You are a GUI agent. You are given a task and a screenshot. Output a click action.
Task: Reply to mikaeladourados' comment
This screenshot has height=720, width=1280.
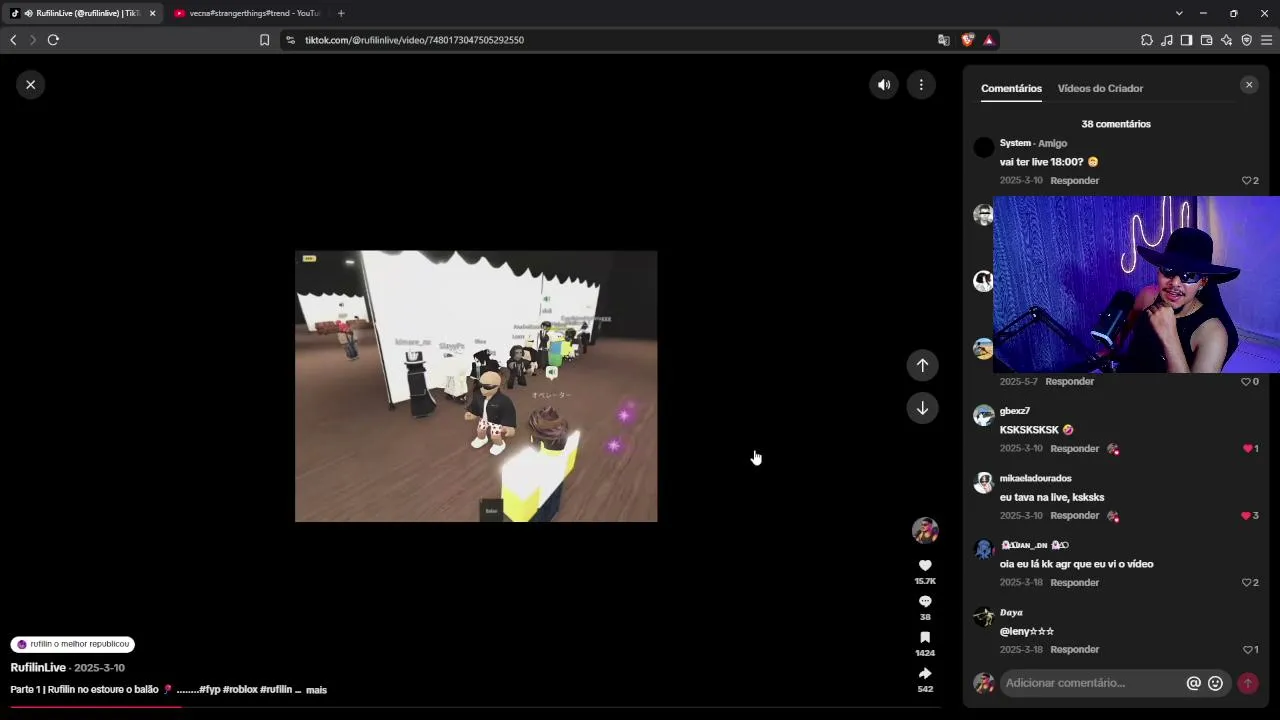tap(1074, 516)
